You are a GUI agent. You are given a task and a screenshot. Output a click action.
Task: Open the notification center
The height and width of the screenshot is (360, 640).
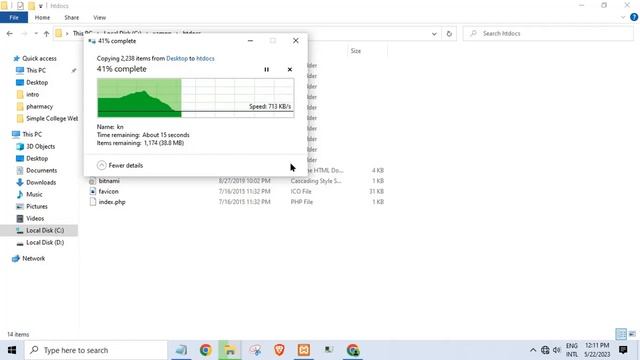click(x=623, y=350)
